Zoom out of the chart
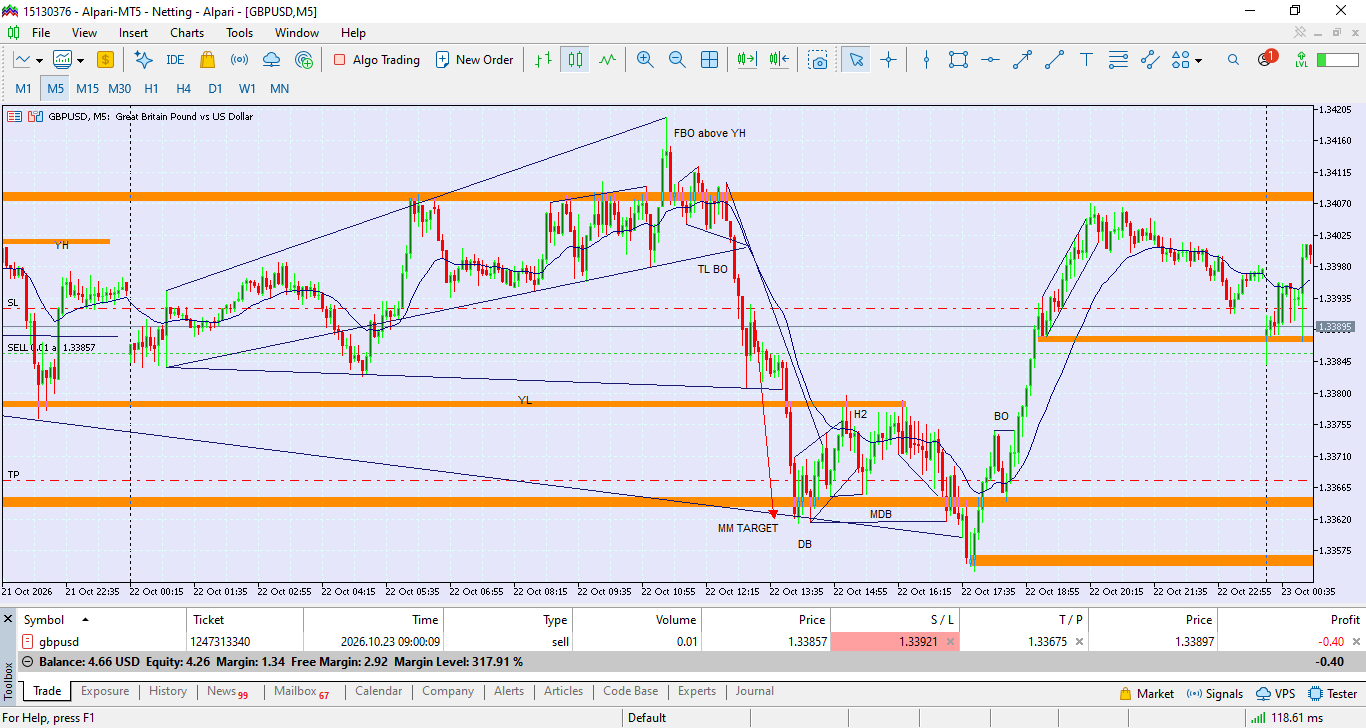This screenshot has width=1366, height=728. coord(677,60)
